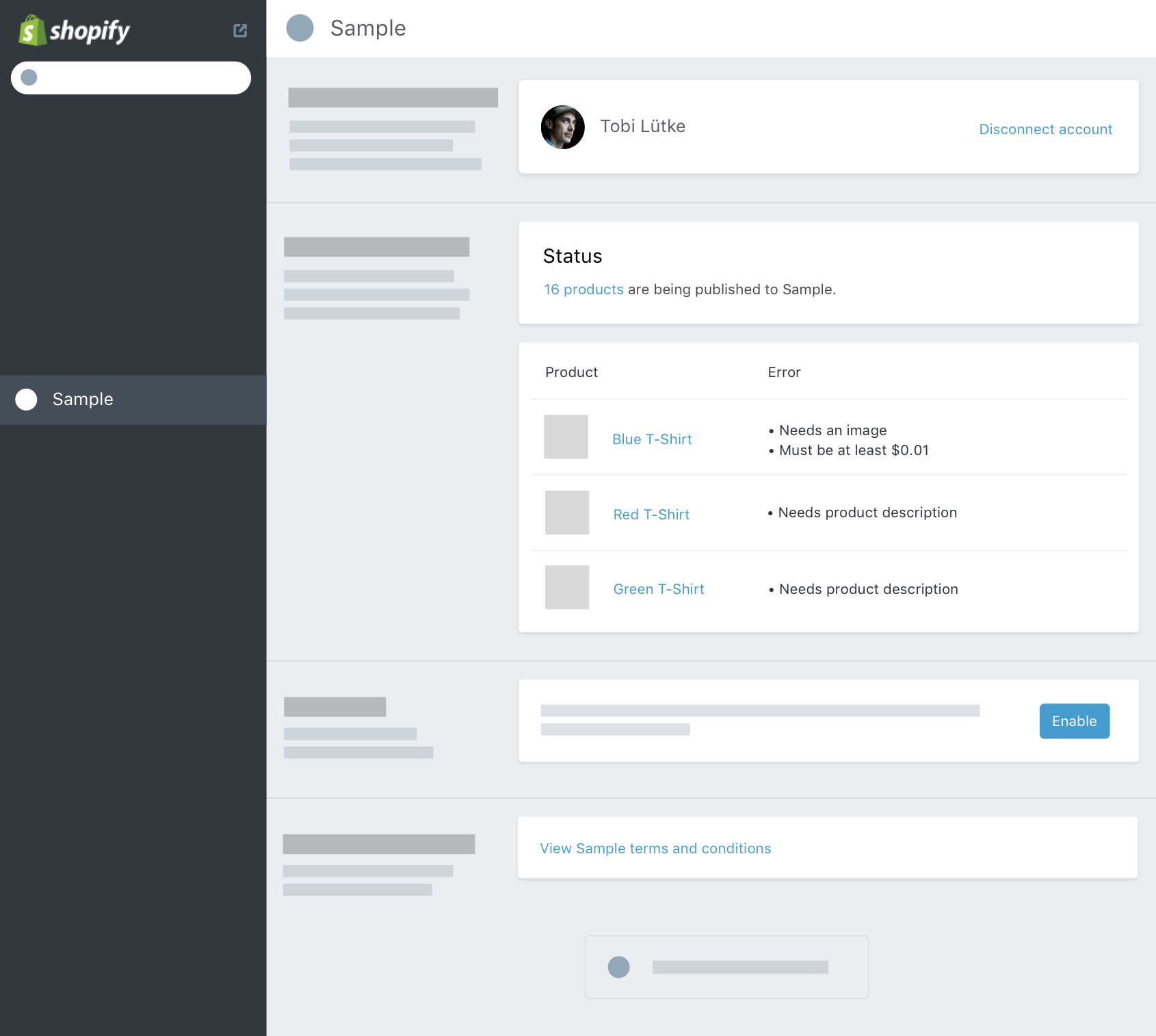Click the Green T-Shirt thumbnail
Viewport: 1156px width, 1036px height.
567,587
